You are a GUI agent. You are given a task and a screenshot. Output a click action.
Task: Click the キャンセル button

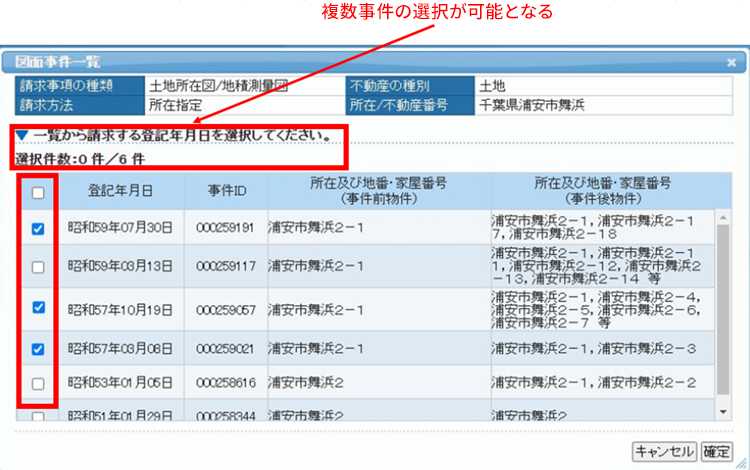tap(664, 451)
